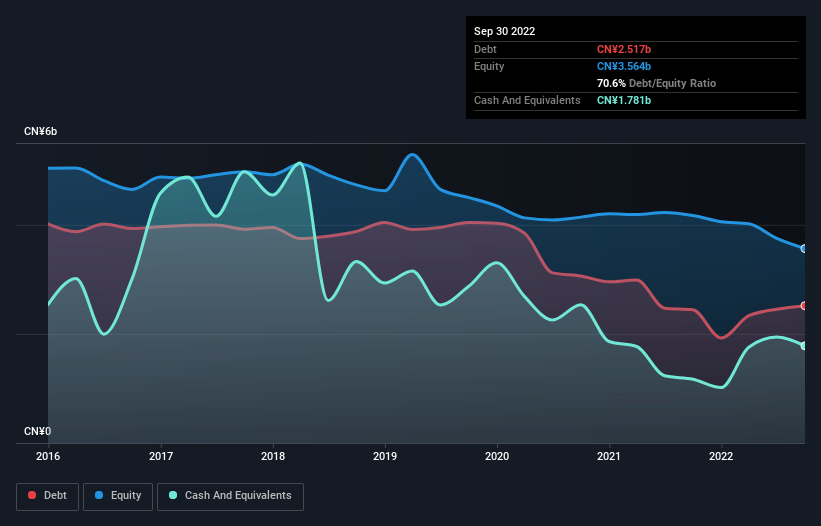Click the 2020 x-axis label
This screenshot has width=821, height=526.
coord(497,456)
